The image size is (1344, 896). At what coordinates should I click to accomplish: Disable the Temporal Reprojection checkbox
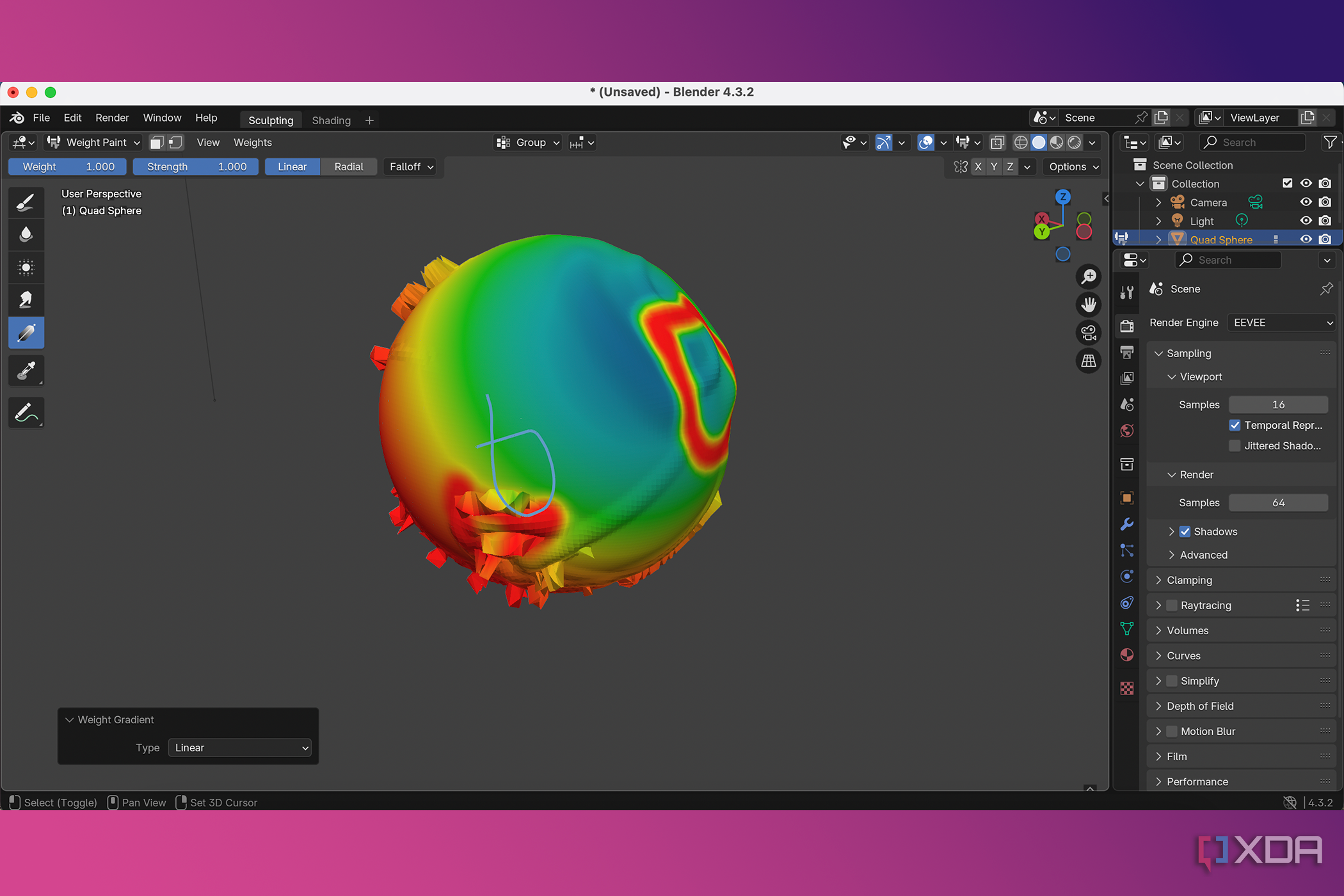pos(1235,425)
